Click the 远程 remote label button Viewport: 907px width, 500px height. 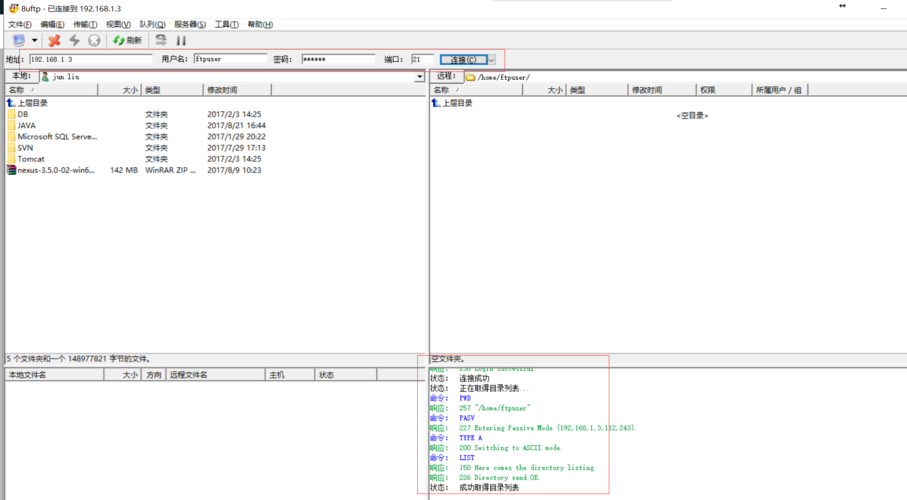[446, 76]
